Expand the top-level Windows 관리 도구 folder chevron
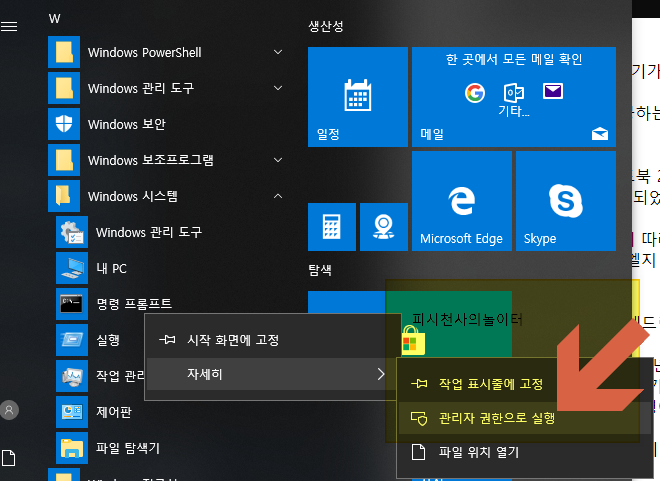This screenshot has height=481, width=660. click(x=278, y=88)
